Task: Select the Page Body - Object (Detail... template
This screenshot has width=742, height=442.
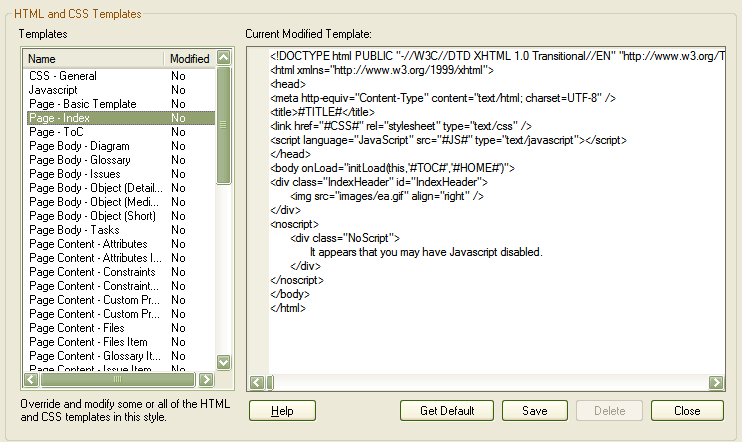Action: pos(121,188)
